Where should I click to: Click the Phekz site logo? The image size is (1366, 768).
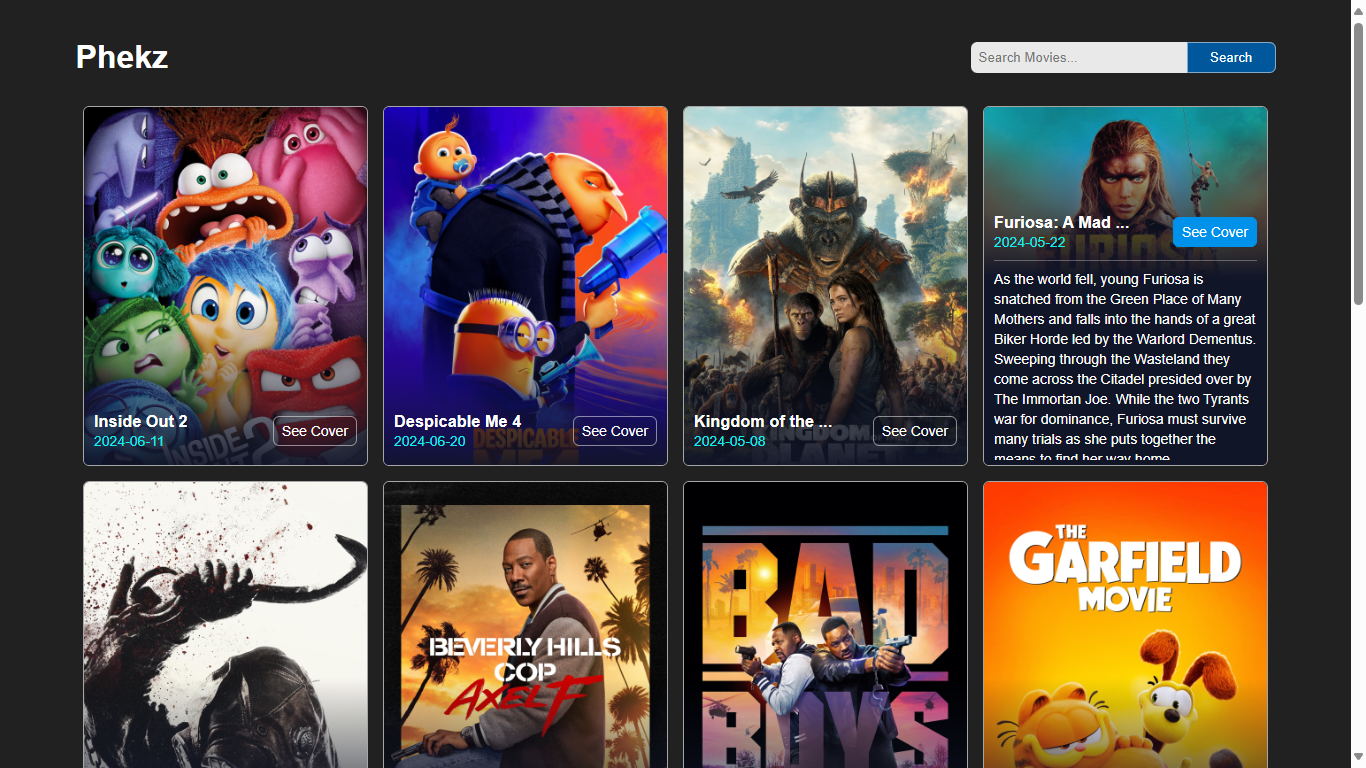[x=122, y=57]
